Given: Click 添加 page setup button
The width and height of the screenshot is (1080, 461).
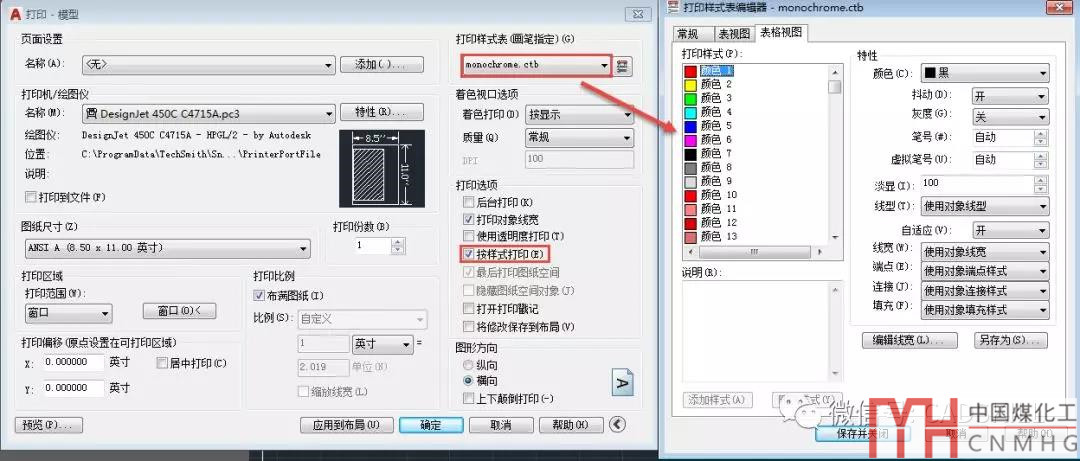Looking at the screenshot, I should [382, 65].
